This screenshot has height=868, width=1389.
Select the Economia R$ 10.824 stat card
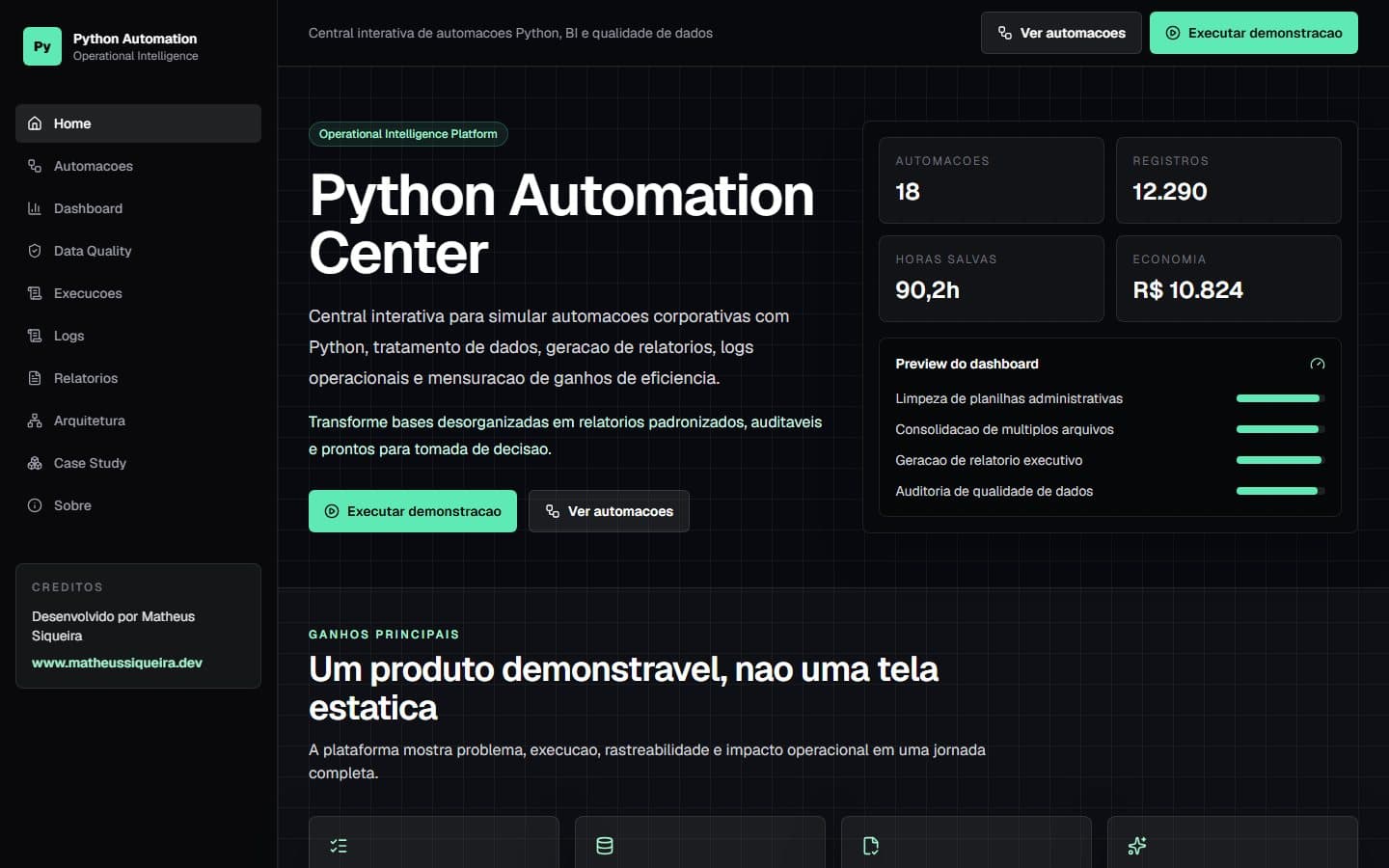1229,279
